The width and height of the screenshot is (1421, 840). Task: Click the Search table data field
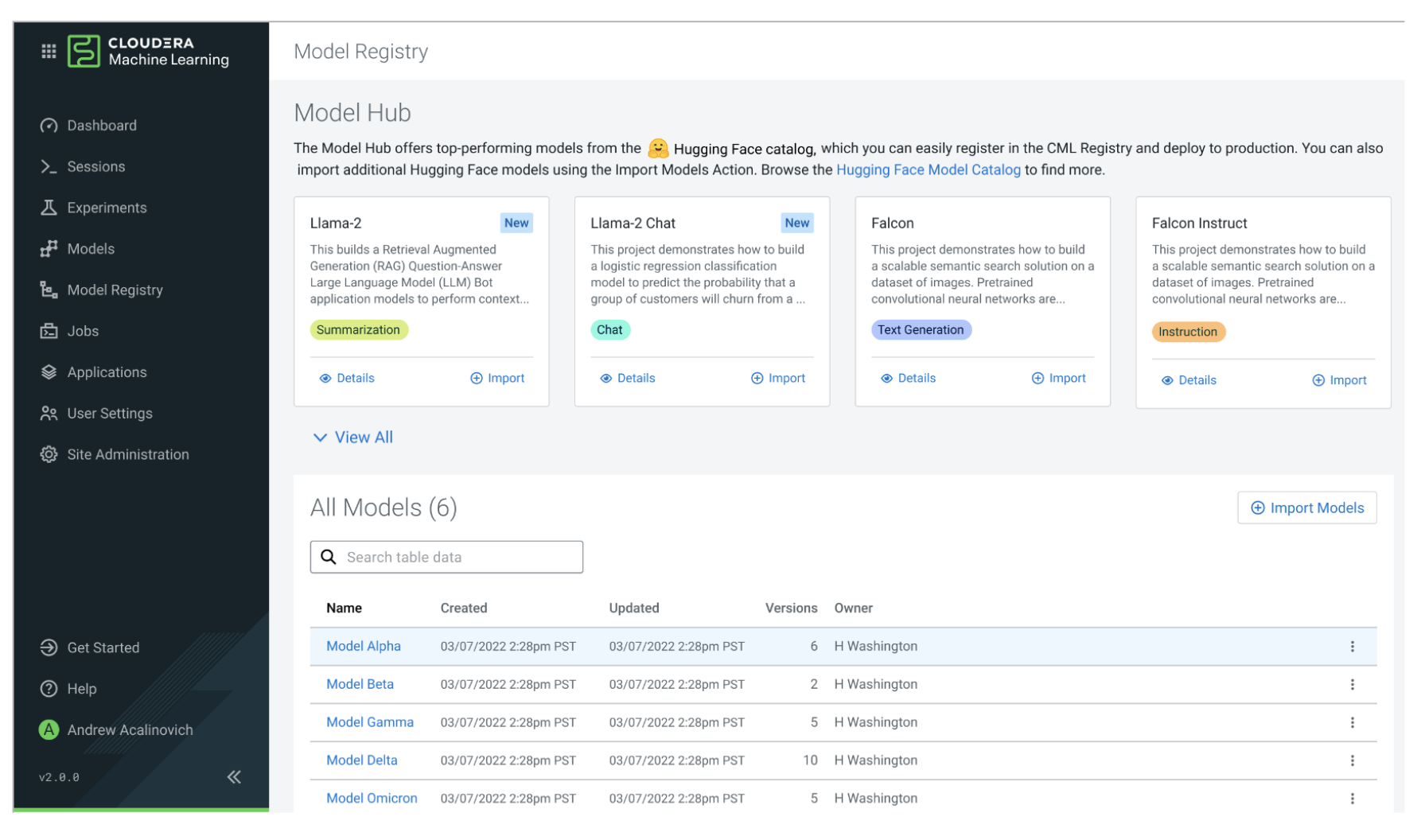(x=446, y=558)
